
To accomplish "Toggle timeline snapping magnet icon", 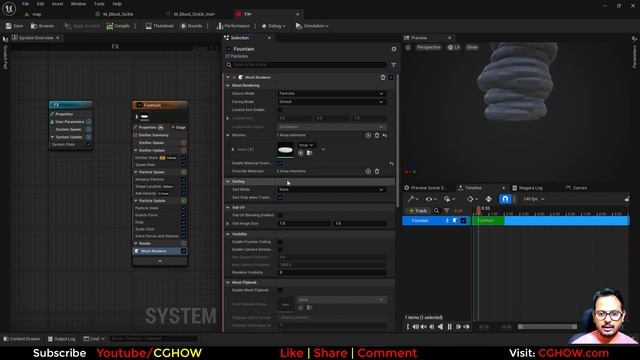I will (x=505, y=199).
